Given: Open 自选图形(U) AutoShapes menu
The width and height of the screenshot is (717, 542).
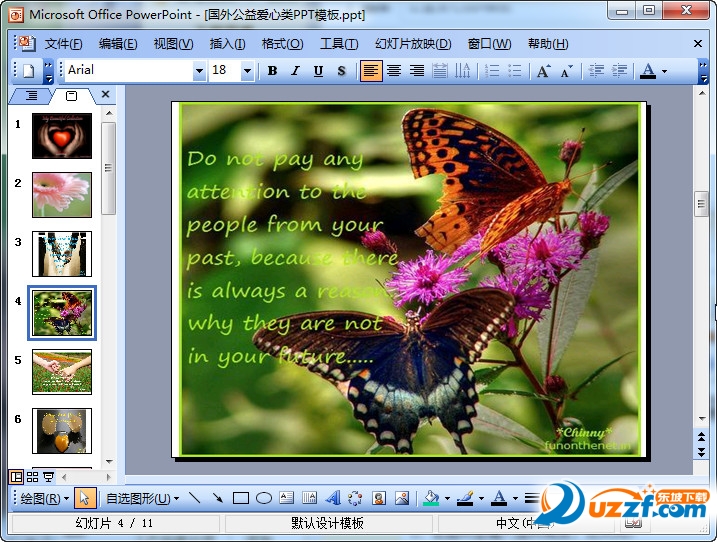Looking at the screenshot, I should coord(142,499).
